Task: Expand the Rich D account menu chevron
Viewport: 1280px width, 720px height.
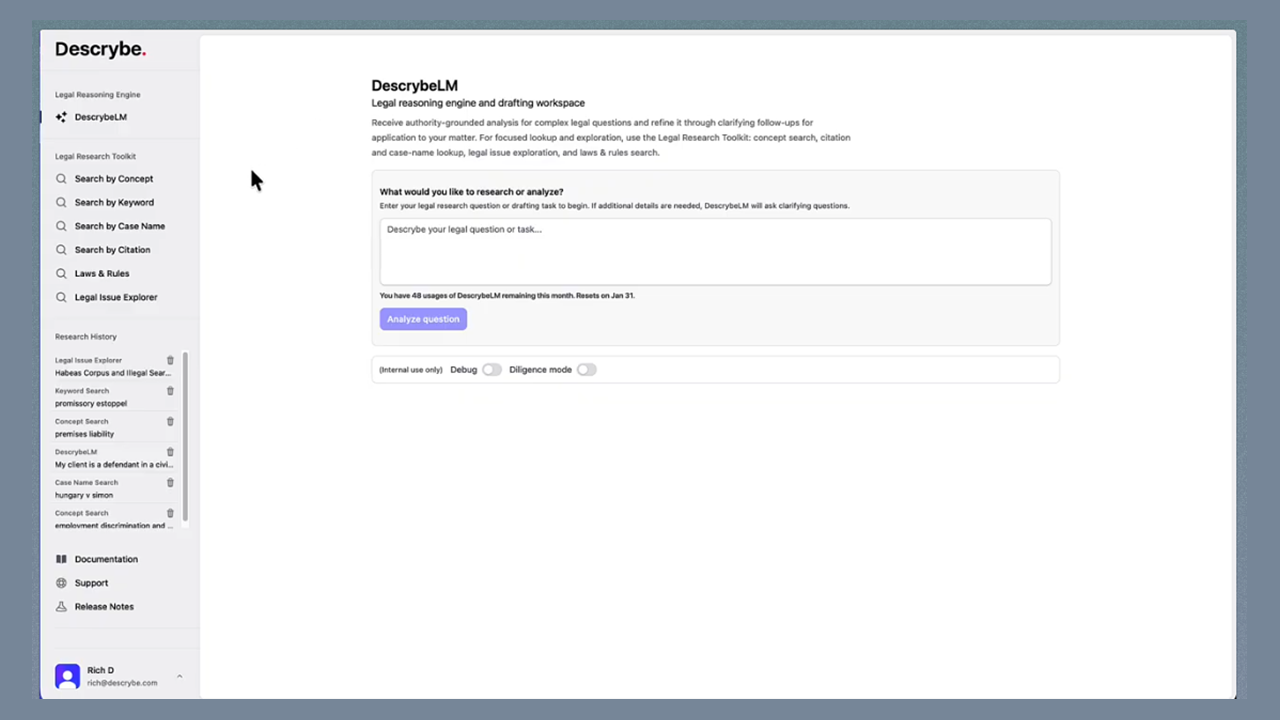Action: click(x=180, y=677)
